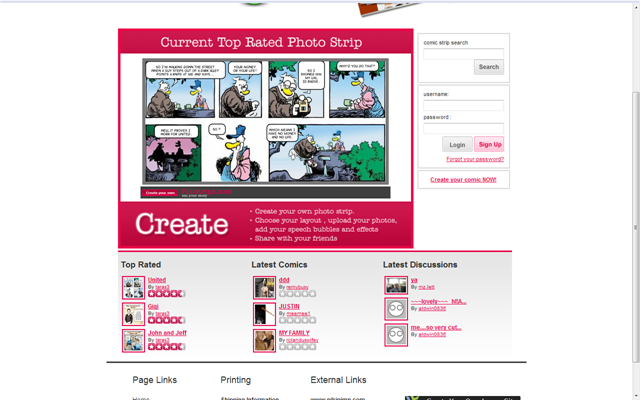Screen dimensions: 640x400
Task: Click the star rating for United
Action: click(x=166, y=293)
